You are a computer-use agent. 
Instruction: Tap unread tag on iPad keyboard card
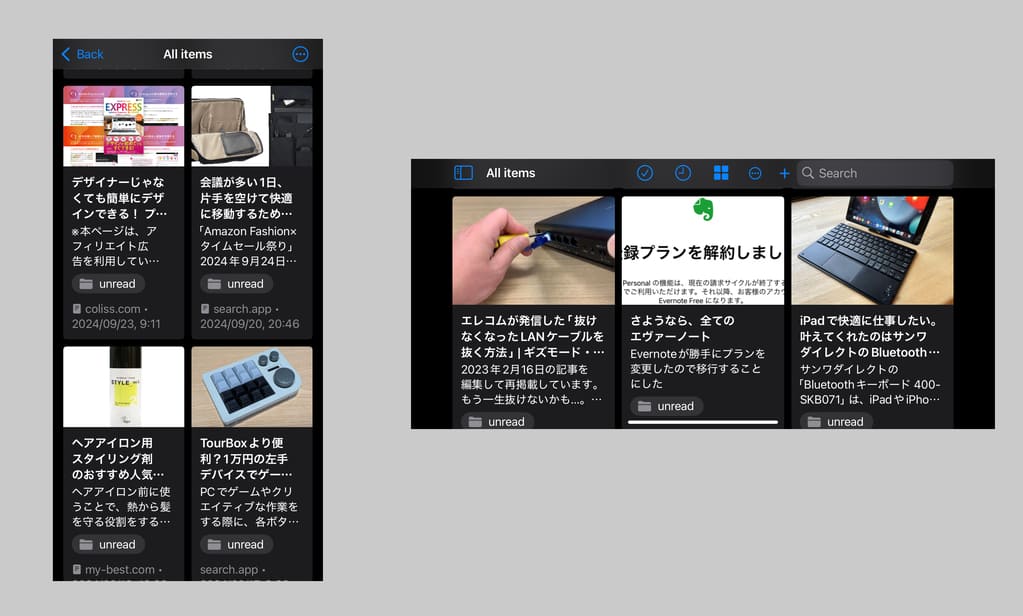coord(836,422)
